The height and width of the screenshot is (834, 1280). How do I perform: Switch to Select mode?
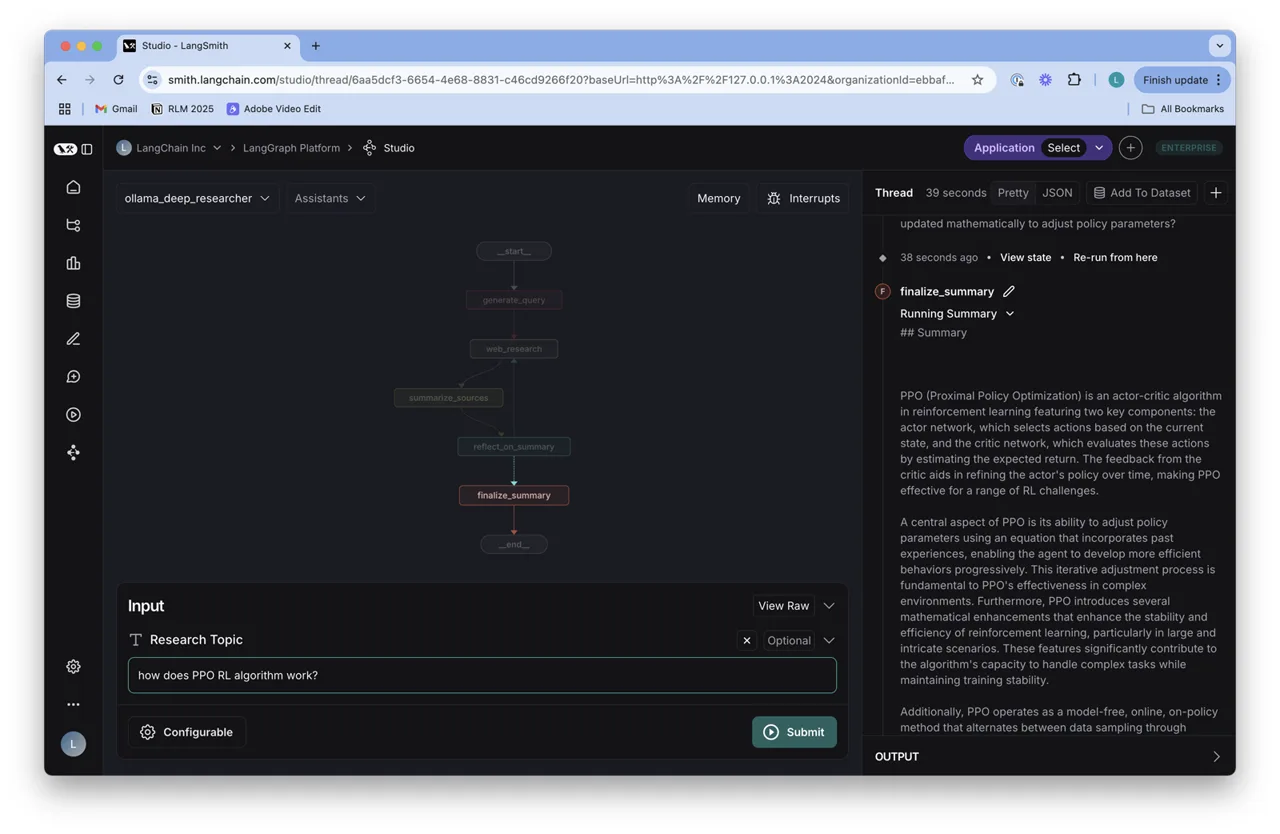click(1064, 148)
